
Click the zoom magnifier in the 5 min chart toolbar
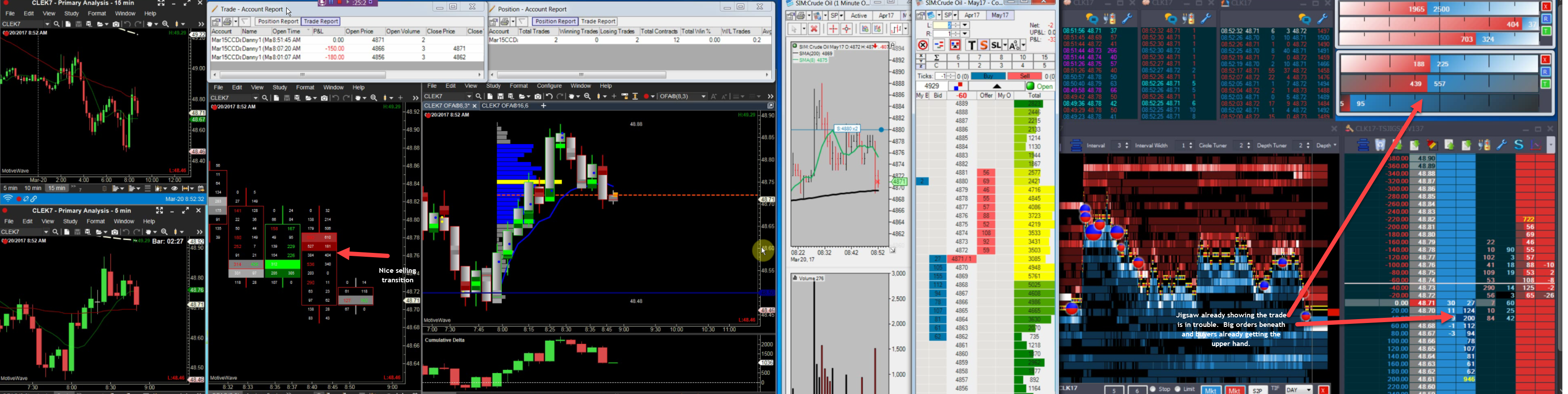tap(165, 232)
